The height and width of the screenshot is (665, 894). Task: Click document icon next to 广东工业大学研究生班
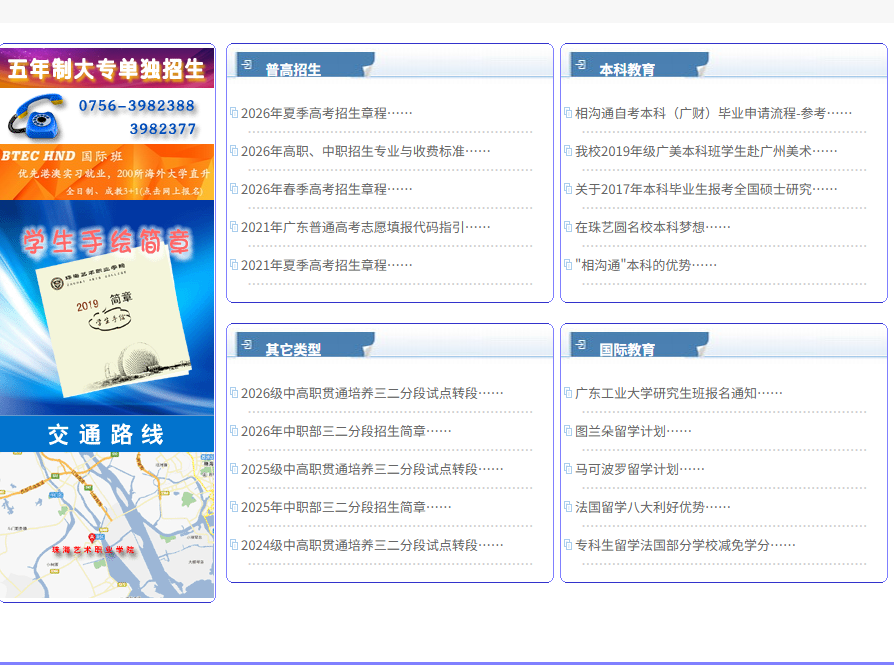(x=568, y=392)
